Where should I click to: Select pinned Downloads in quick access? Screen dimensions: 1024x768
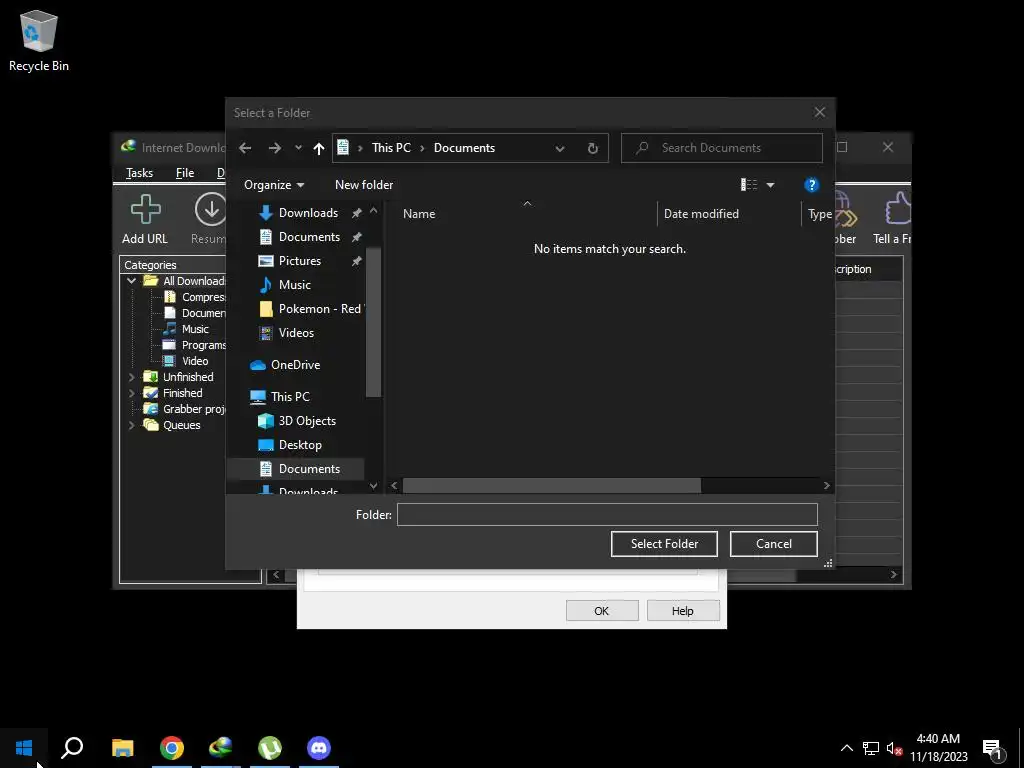pos(308,213)
